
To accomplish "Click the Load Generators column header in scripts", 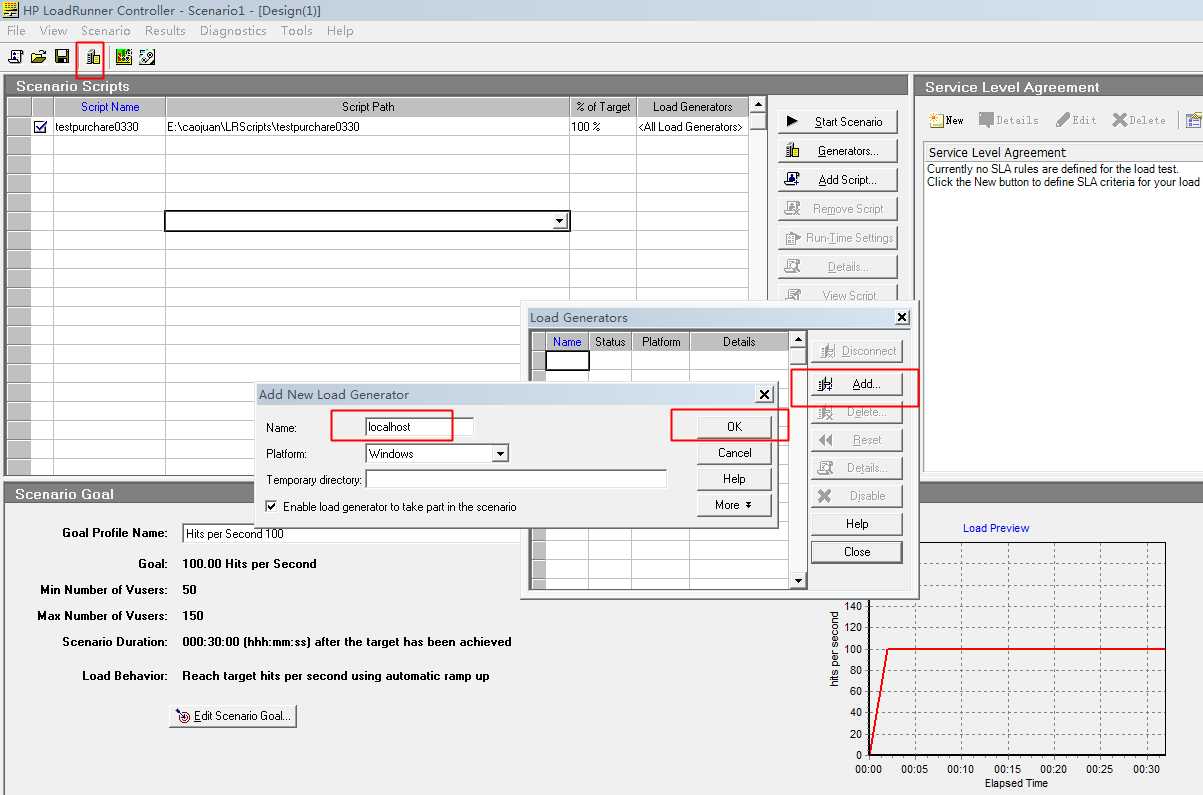I will tap(693, 107).
